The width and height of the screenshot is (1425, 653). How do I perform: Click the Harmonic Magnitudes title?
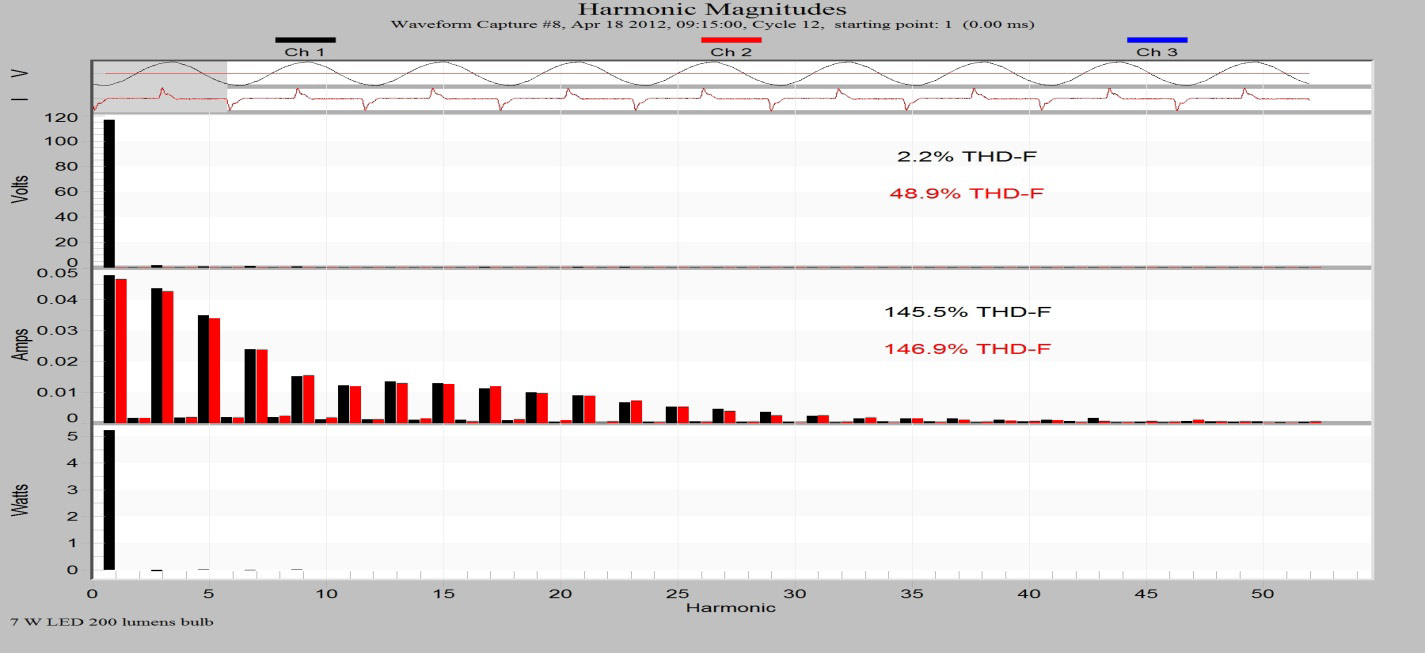click(712, 8)
